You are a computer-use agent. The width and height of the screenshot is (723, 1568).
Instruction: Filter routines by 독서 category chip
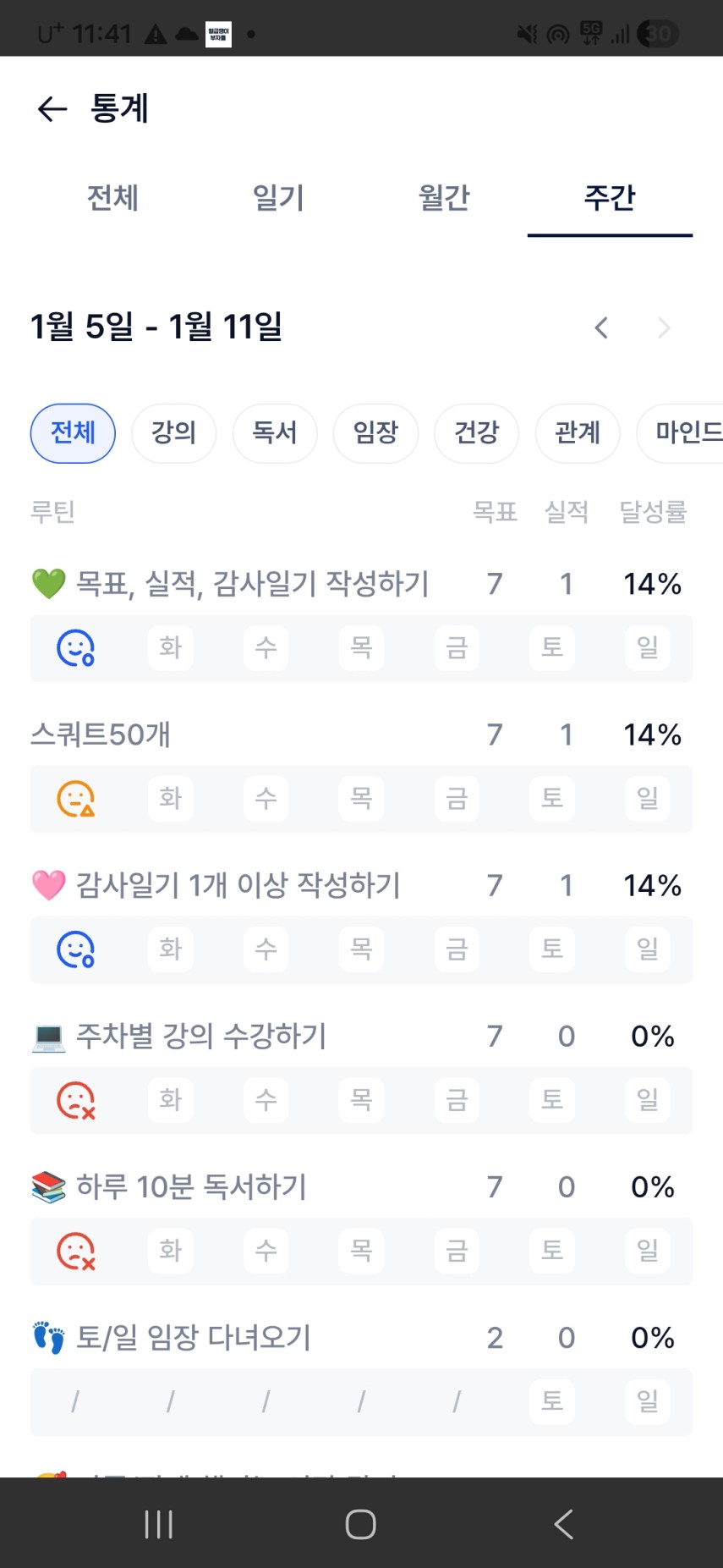point(275,433)
